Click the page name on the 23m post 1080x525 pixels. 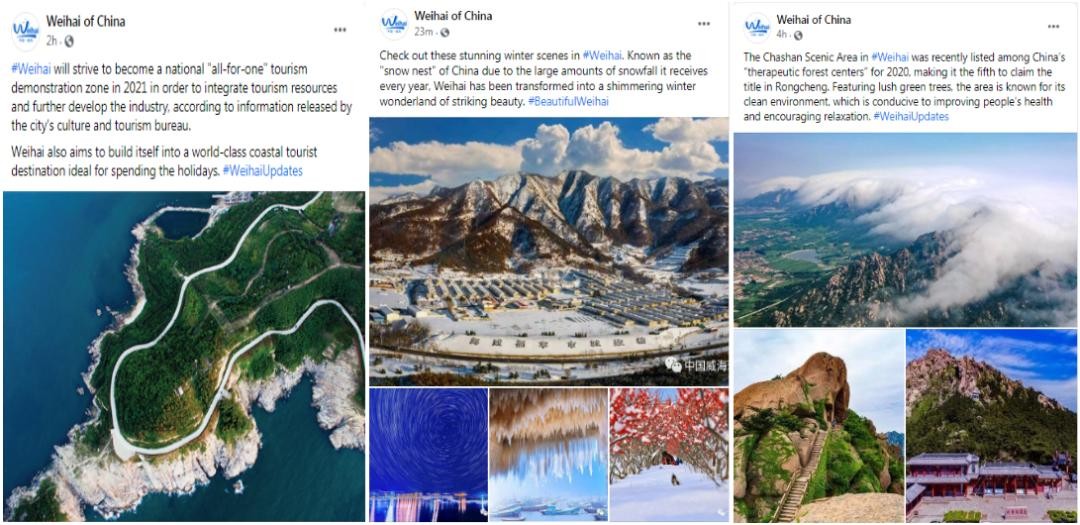[x=453, y=16]
